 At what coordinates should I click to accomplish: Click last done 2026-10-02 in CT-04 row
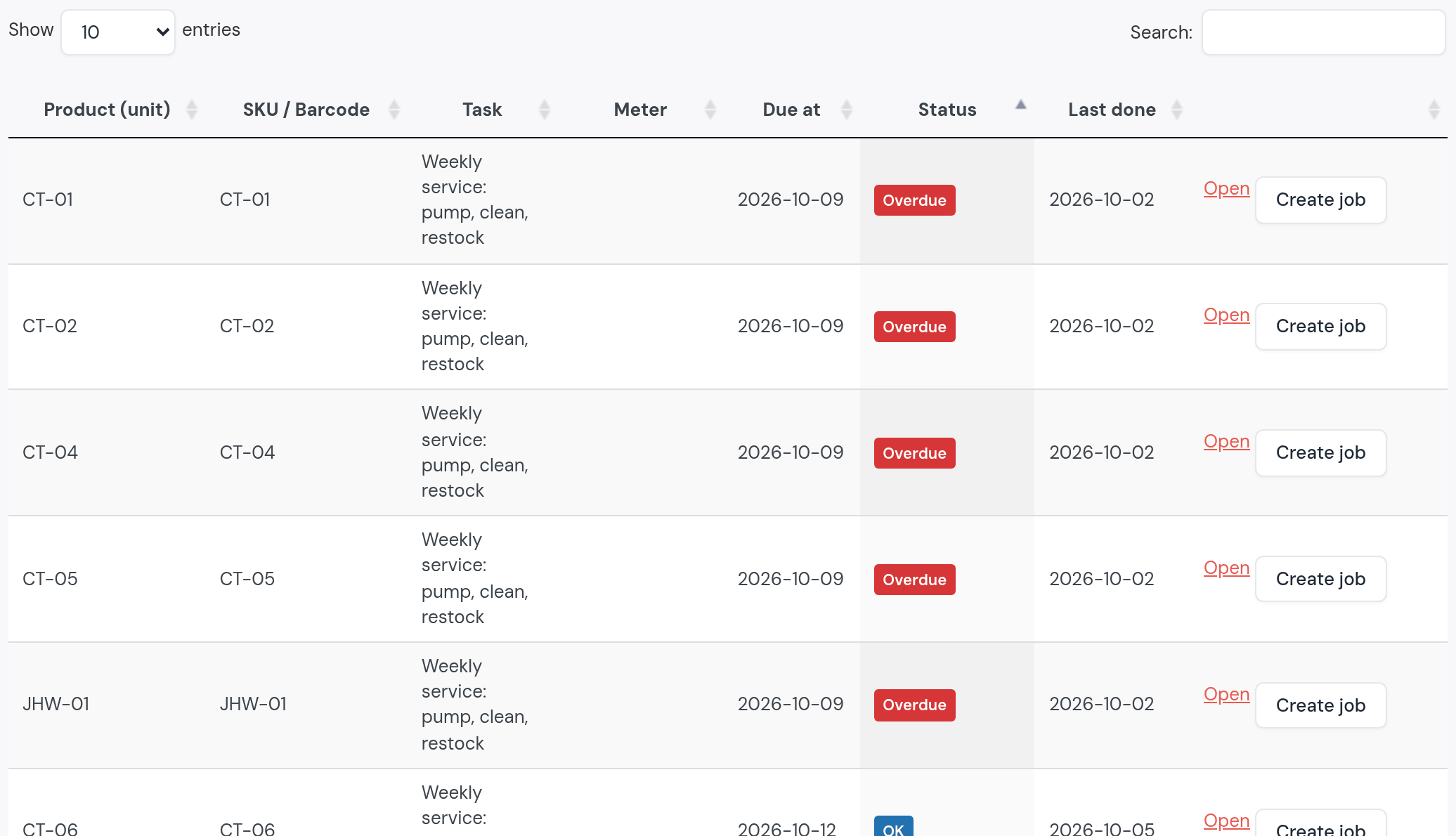tap(1102, 452)
